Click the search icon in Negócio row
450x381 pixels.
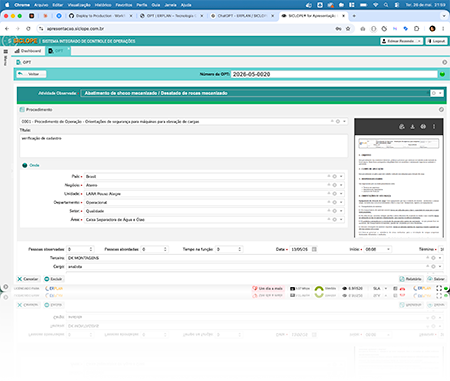point(335,185)
